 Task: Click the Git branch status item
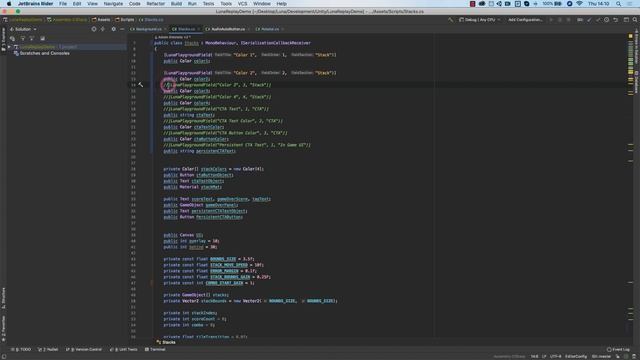coord(602,357)
